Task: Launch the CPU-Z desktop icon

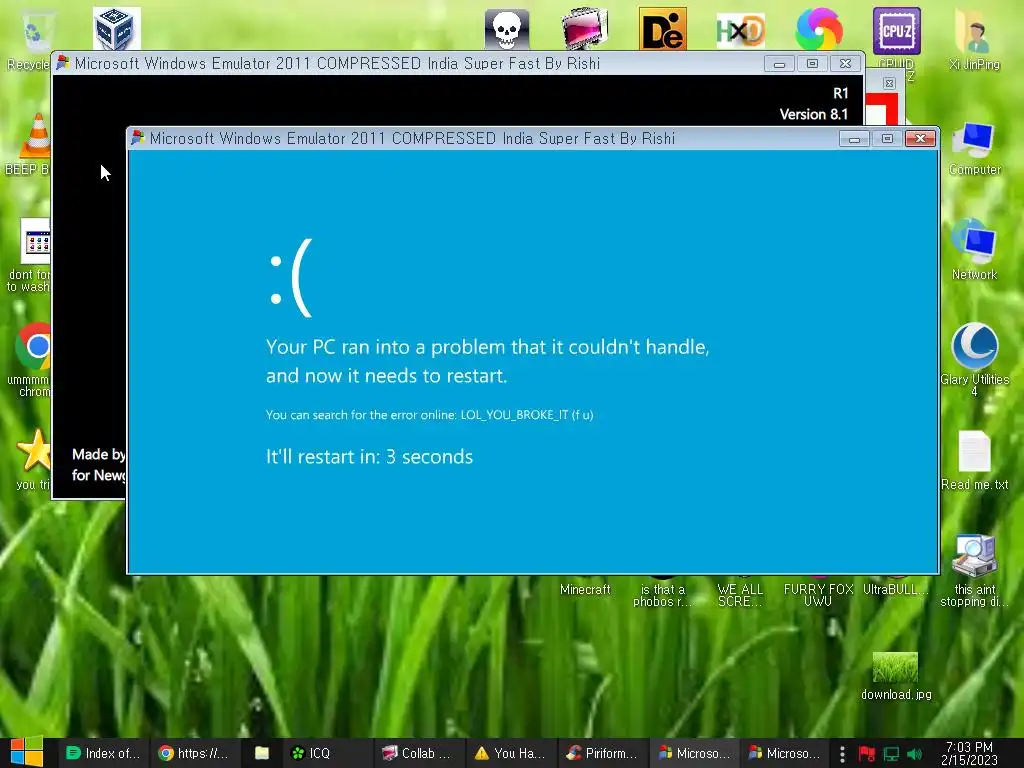Action: coord(897,31)
